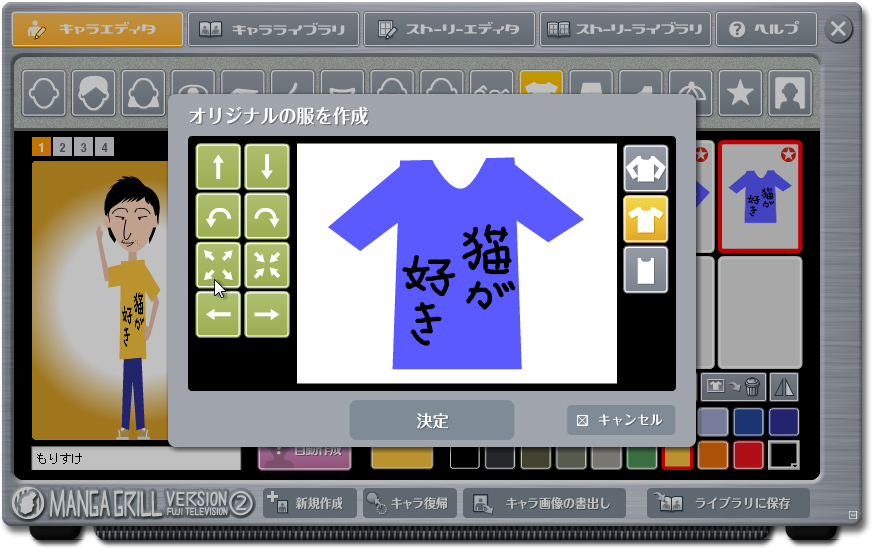
Task: Open the custom color picker dropdown swatch
Action: pyautogui.click(x=784, y=456)
